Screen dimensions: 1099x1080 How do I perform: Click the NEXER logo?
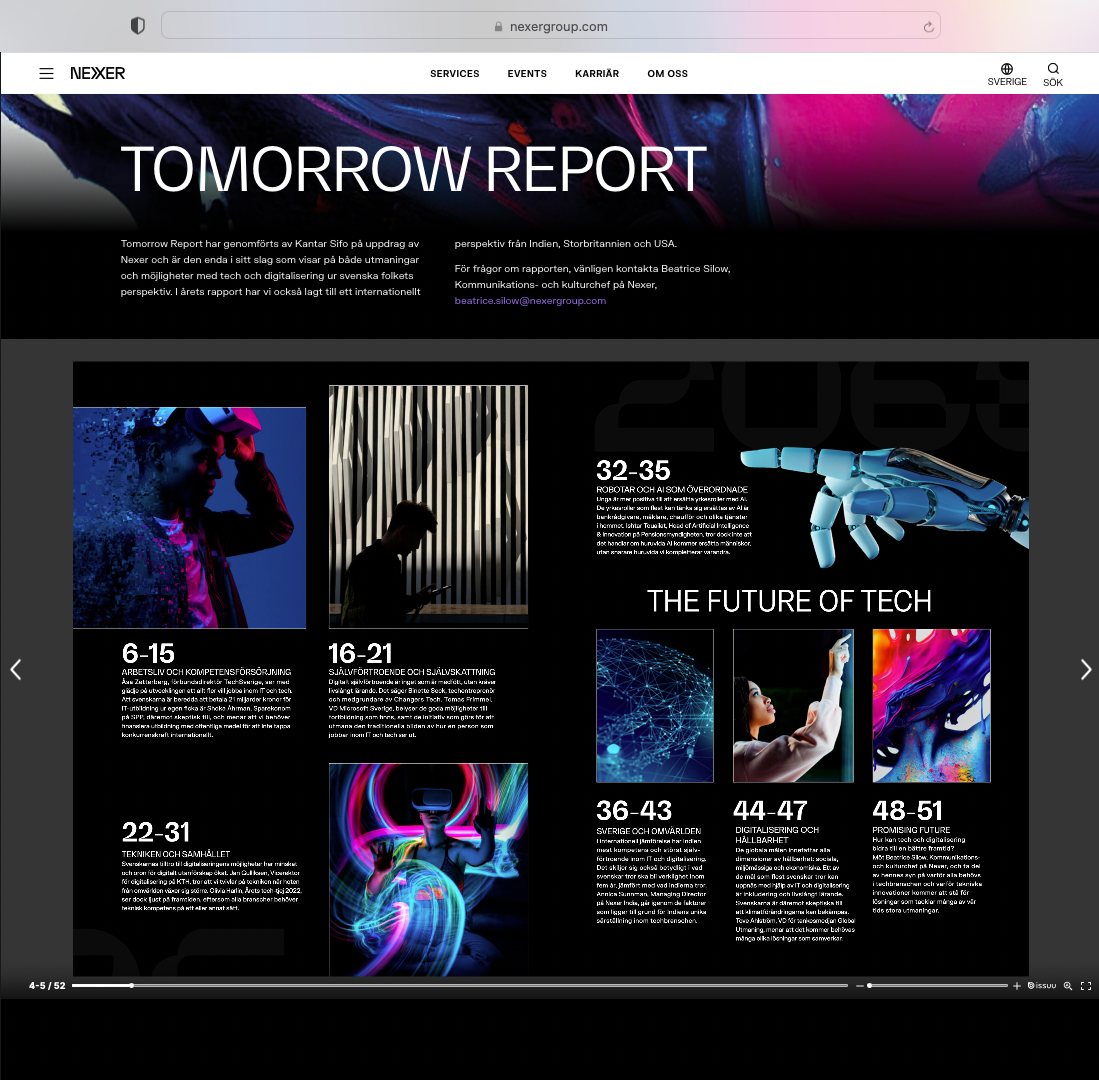(x=97, y=74)
